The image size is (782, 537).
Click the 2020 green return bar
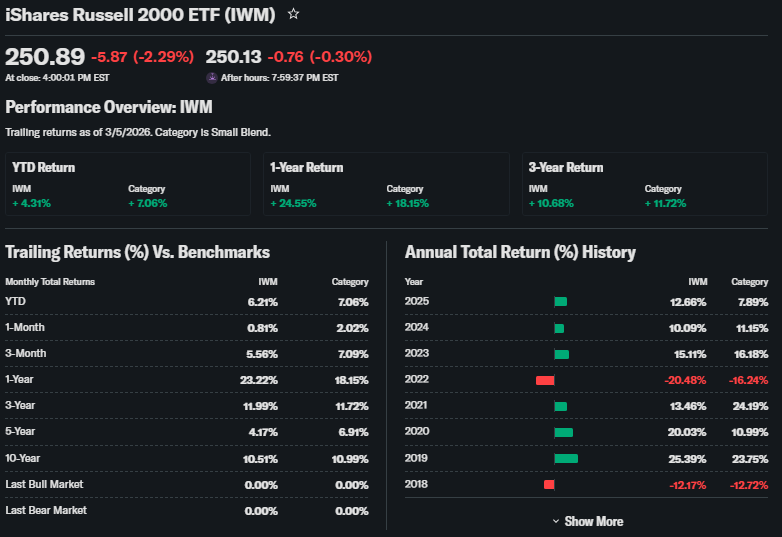pos(563,432)
